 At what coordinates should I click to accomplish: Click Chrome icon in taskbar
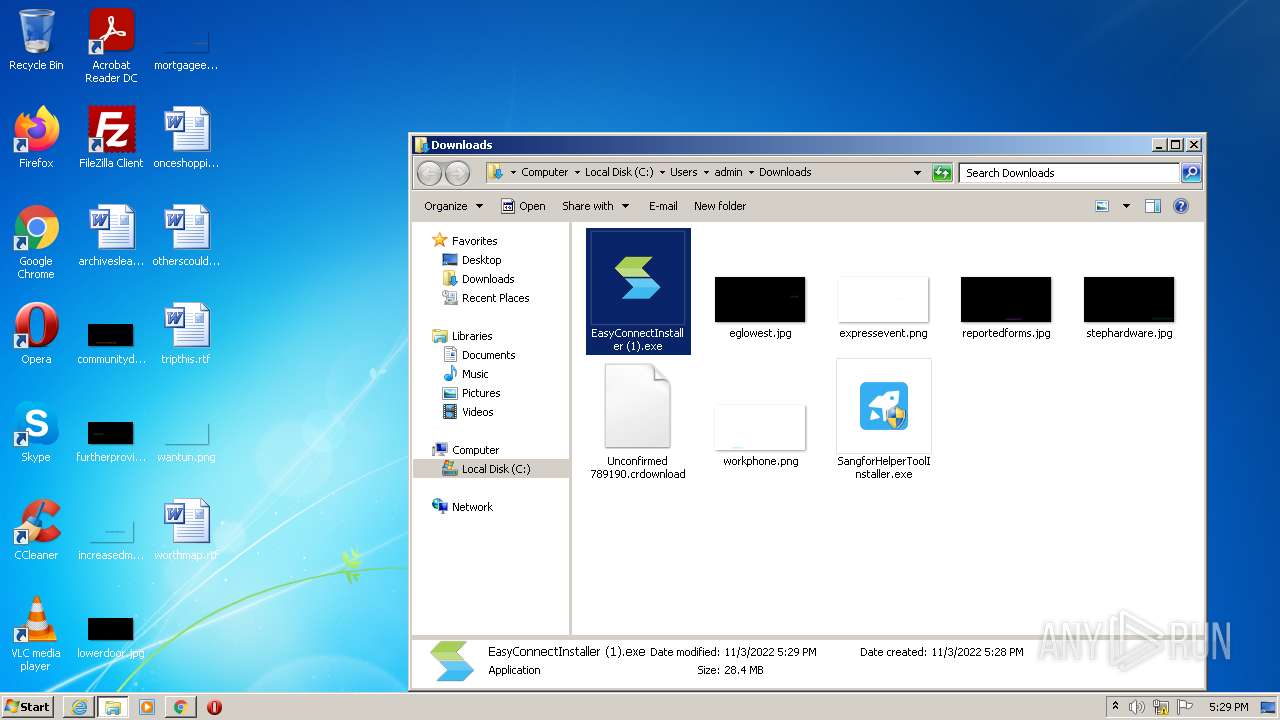[180, 707]
